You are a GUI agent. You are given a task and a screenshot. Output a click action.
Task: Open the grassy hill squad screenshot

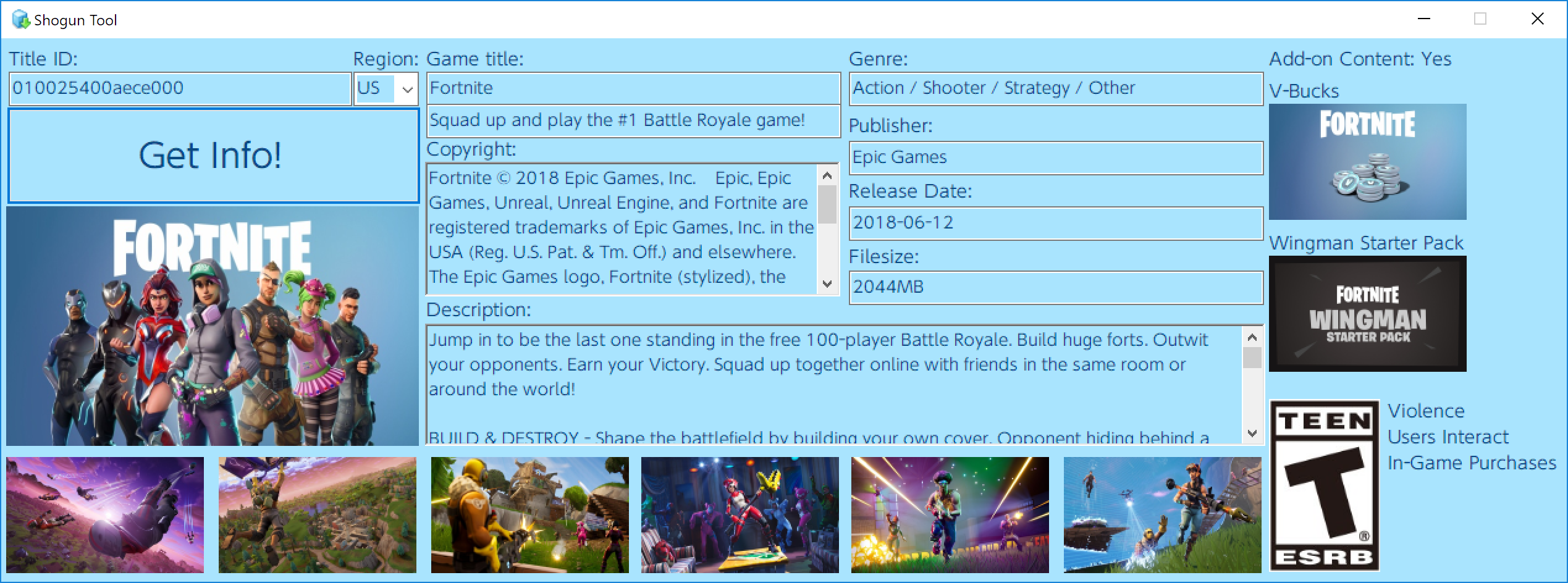[1163, 515]
